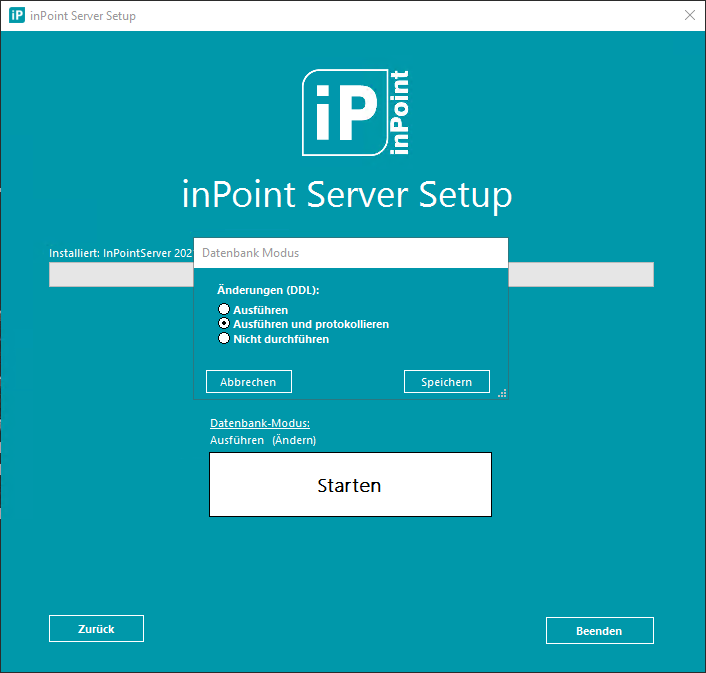Click the "inPoint Server Setup" heading text
Viewport: 706px width, 673px height.
point(347,195)
